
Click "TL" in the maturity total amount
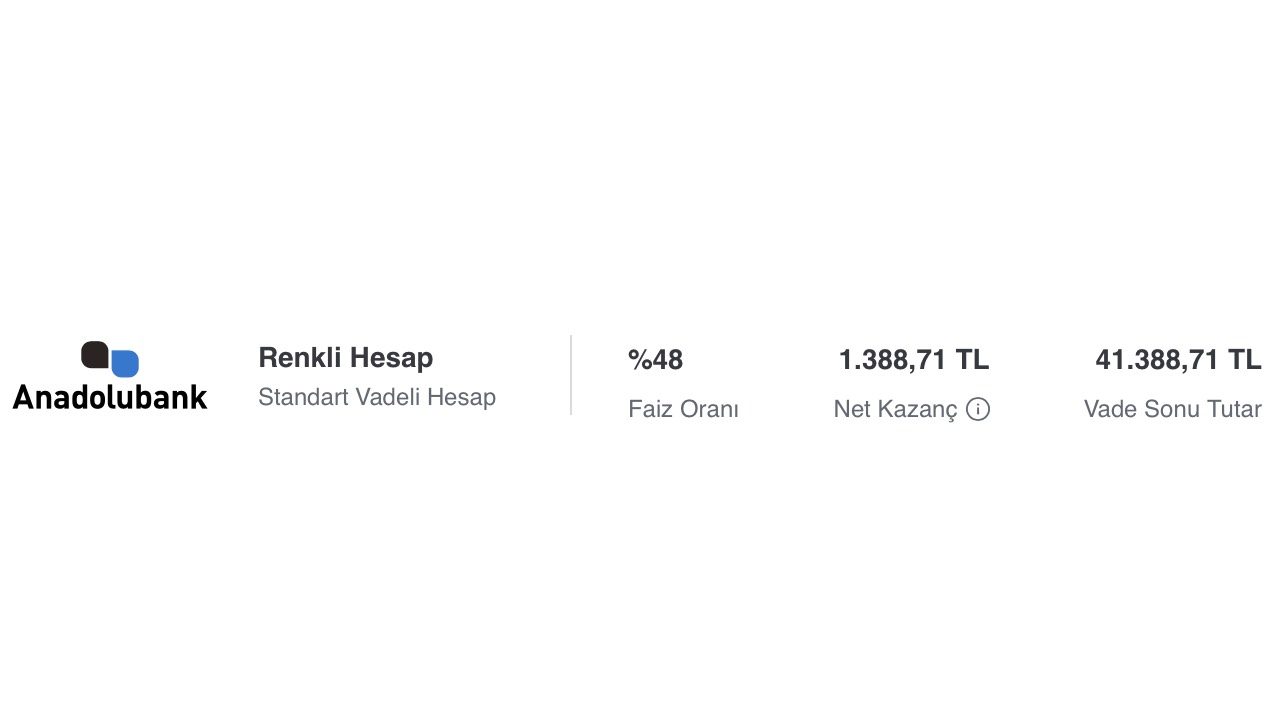(x=1245, y=360)
